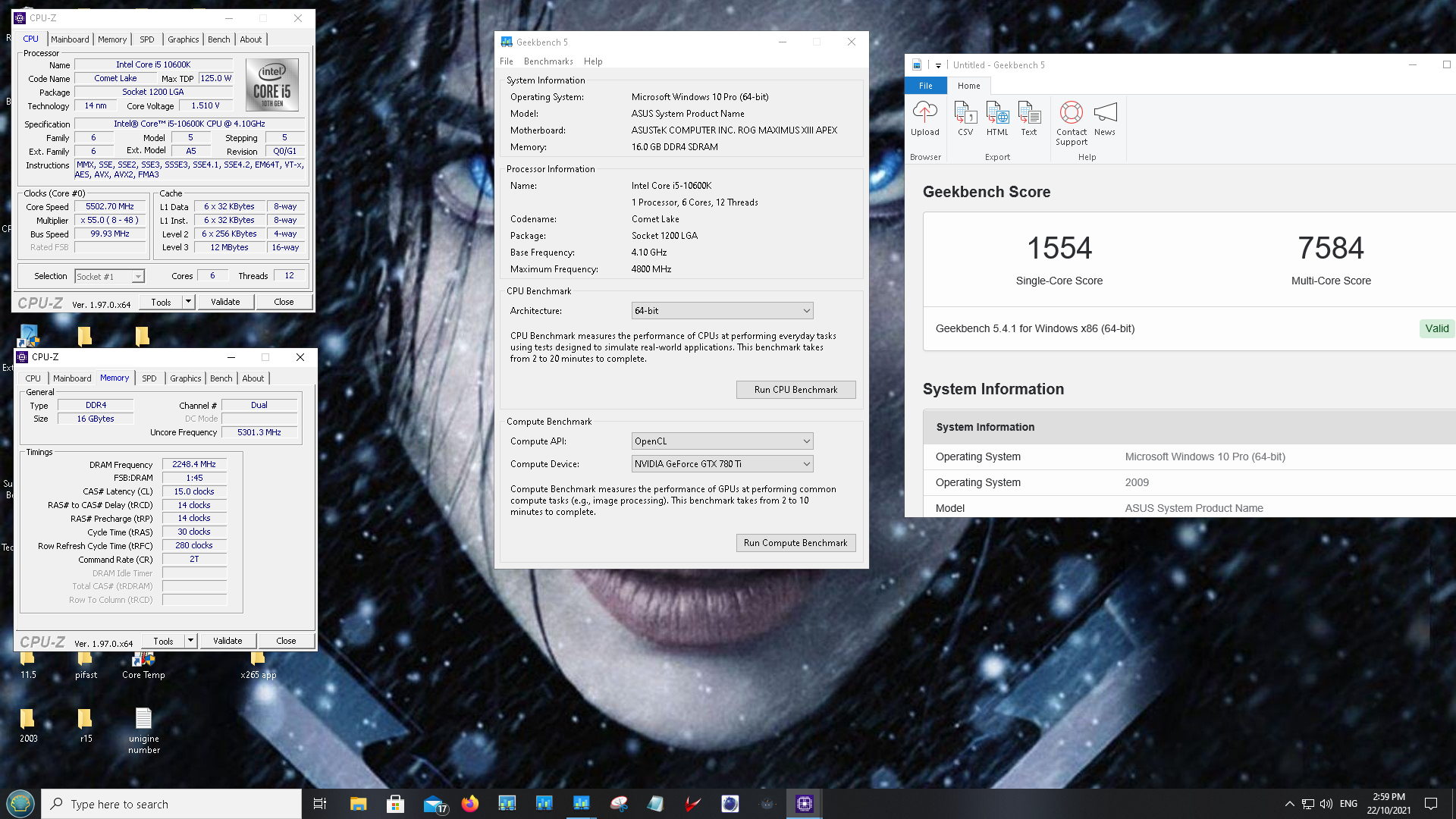Open the Mail app on taskbar
1456x819 pixels.
435,804
